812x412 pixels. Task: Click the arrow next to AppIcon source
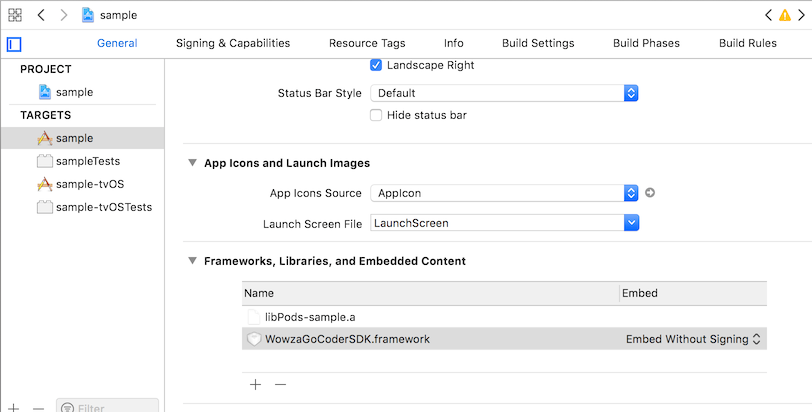pos(650,193)
